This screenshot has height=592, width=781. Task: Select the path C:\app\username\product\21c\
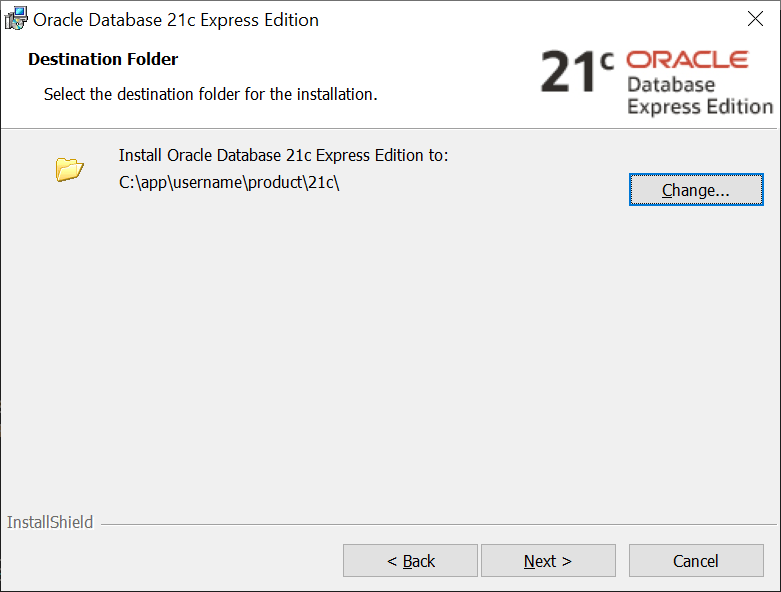(229, 183)
